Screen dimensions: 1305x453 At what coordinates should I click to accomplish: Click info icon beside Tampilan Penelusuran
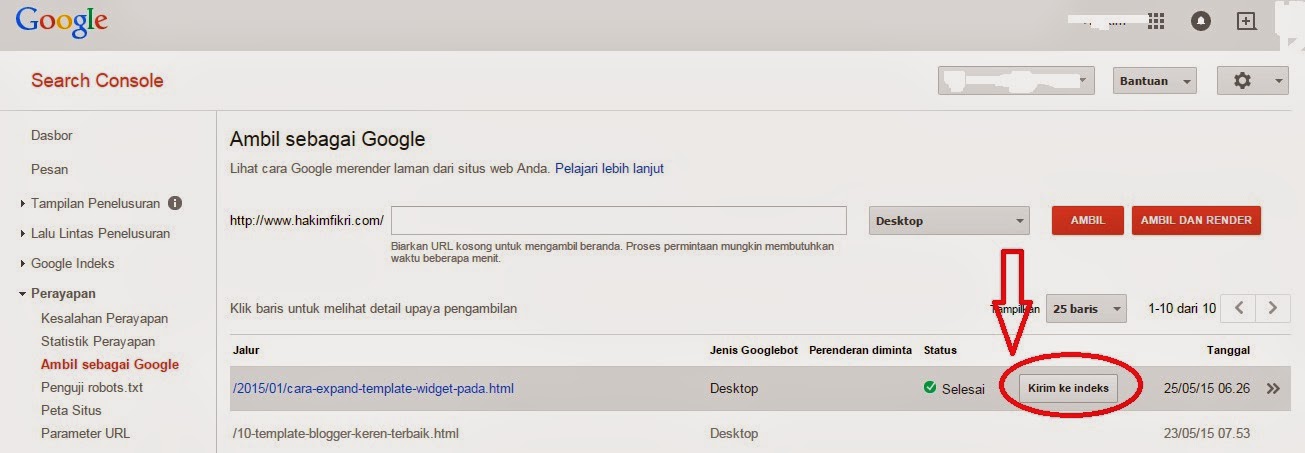(175, 203)
